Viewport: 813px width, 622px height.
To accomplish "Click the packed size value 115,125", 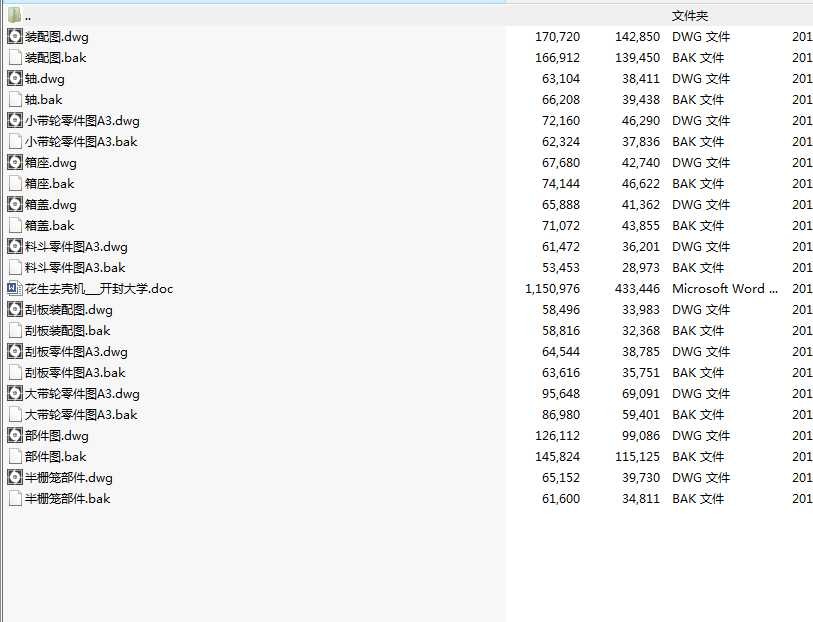I will [637, 457].
